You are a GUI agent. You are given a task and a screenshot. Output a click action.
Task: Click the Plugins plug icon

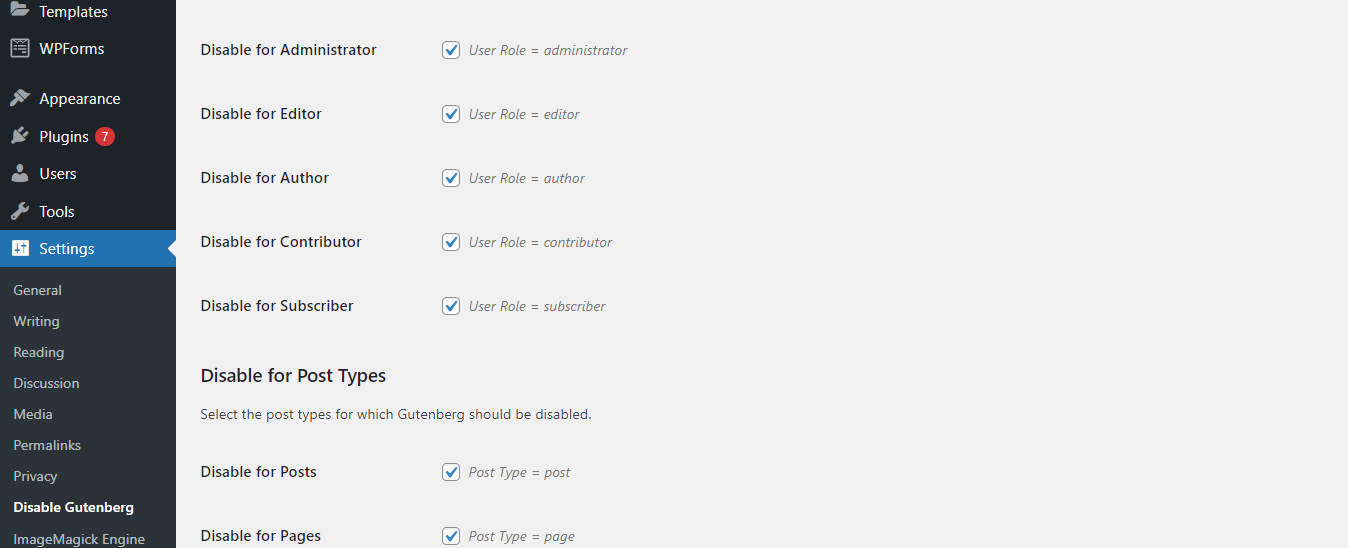20,136
